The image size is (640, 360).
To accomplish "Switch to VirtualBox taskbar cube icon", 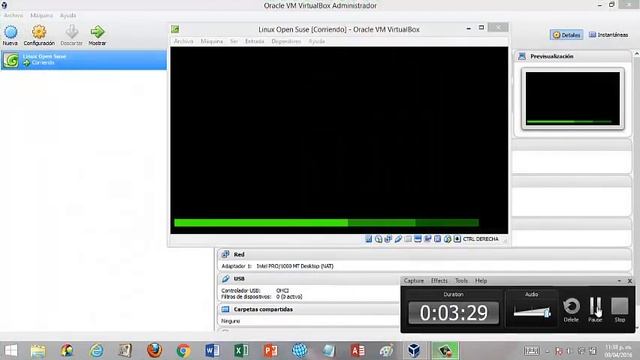I will click(414, 351).
